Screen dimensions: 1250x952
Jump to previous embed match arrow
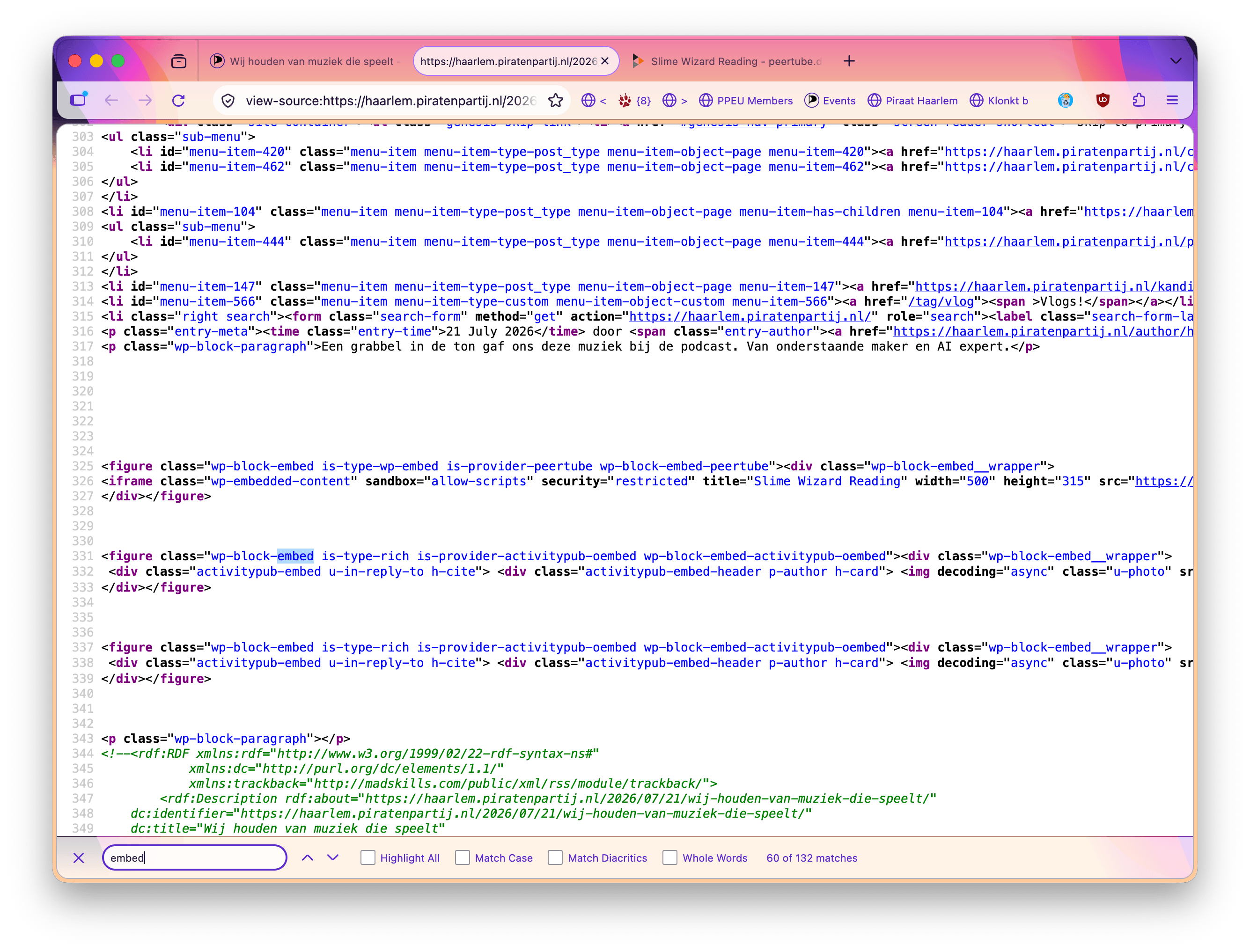point(307,857)
